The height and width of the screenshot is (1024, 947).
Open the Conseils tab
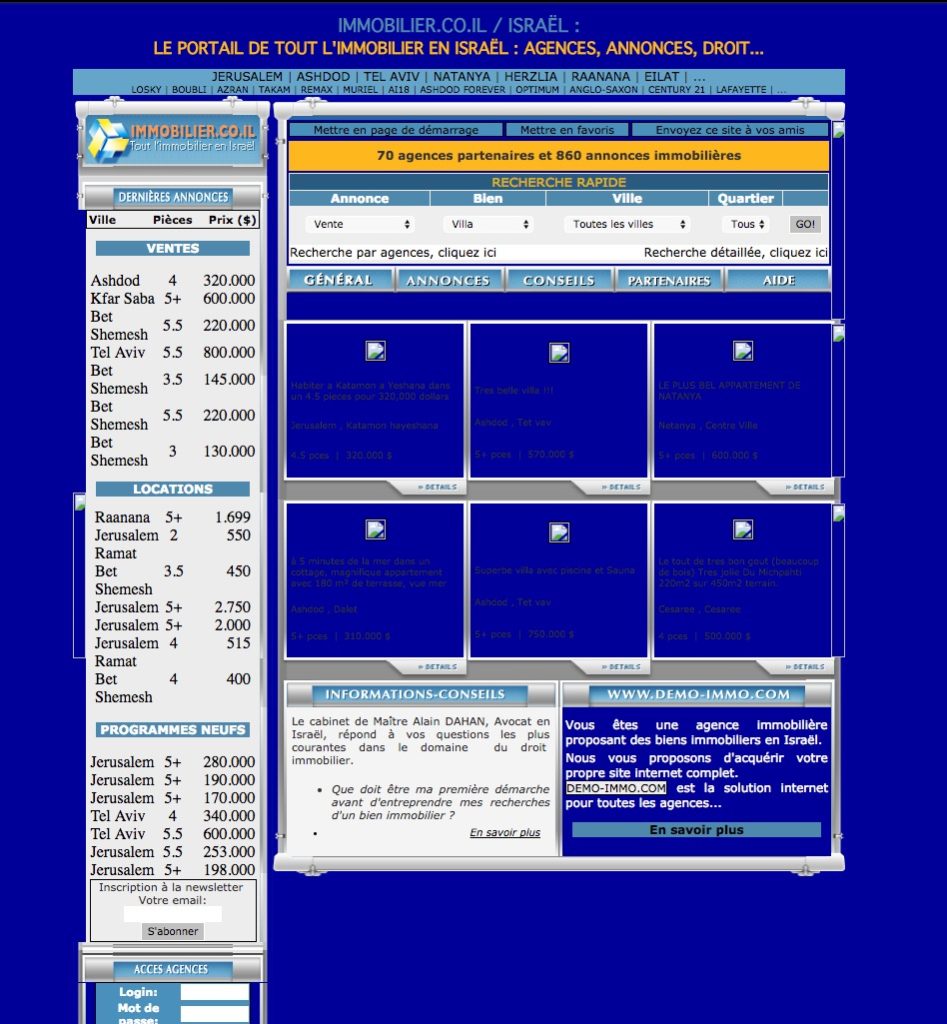[x=559, y=281]
